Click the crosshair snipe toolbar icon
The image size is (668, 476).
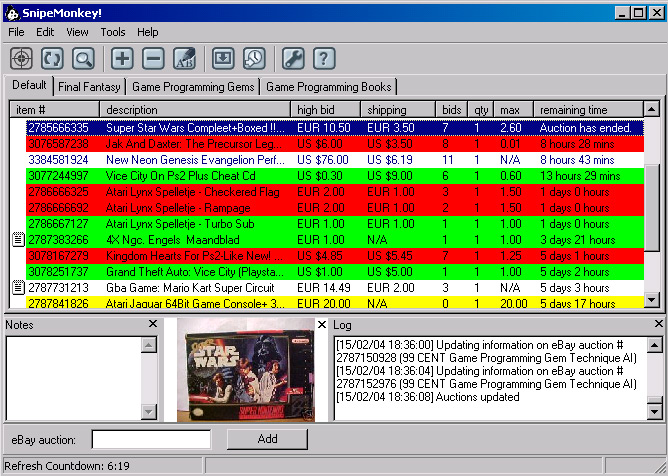[x=21, y=58]
